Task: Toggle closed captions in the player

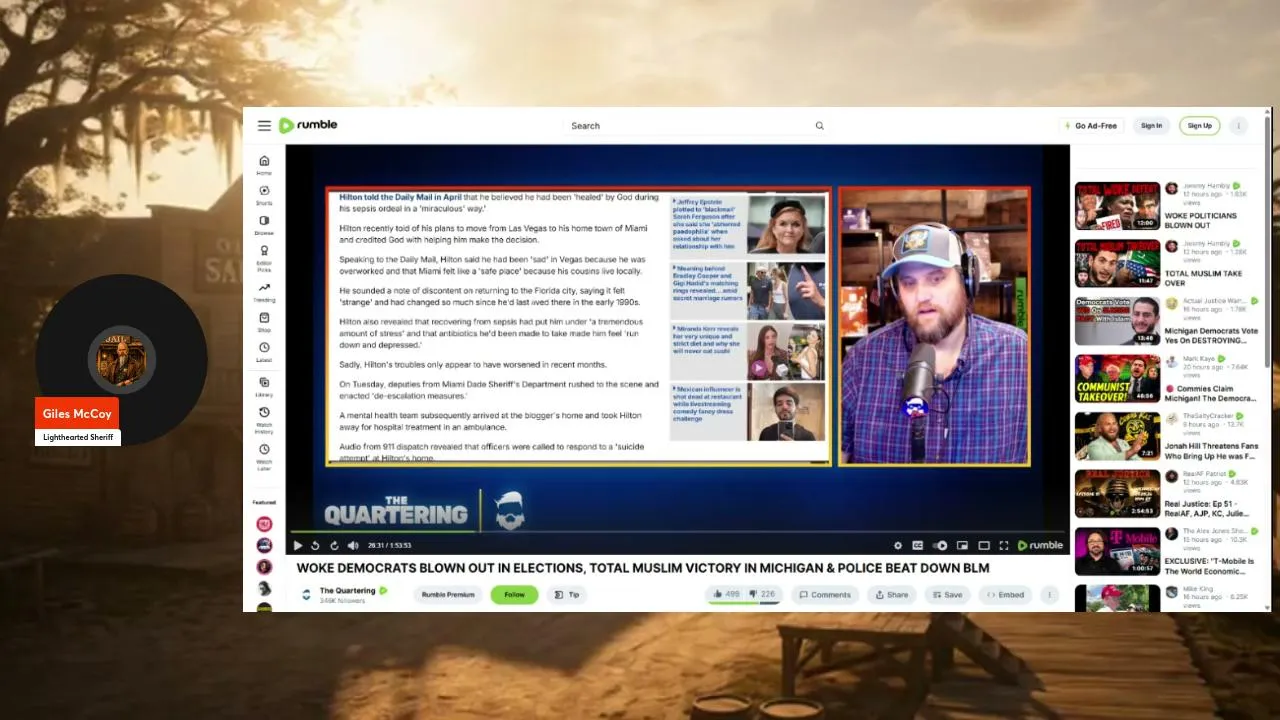Action: (x=918, y=545)
